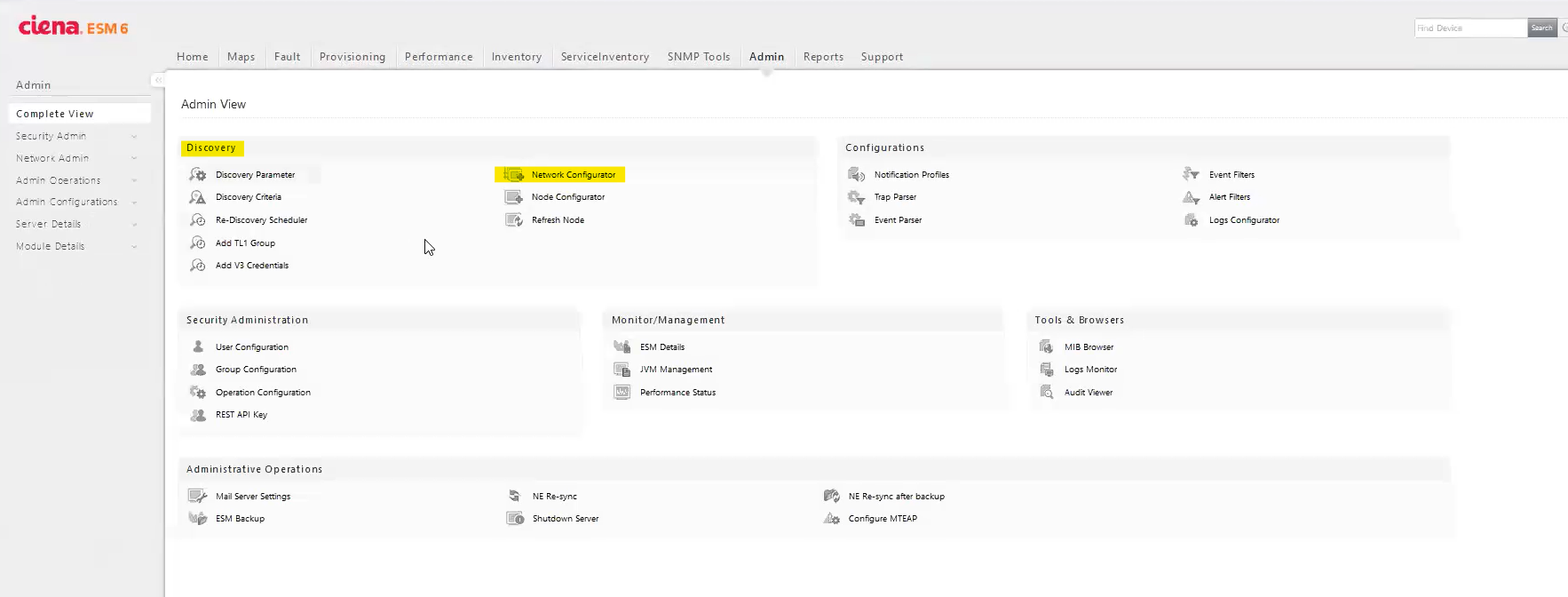
Task: Click the Mail Server Settings icon
Action: click(x=197, y=496)
